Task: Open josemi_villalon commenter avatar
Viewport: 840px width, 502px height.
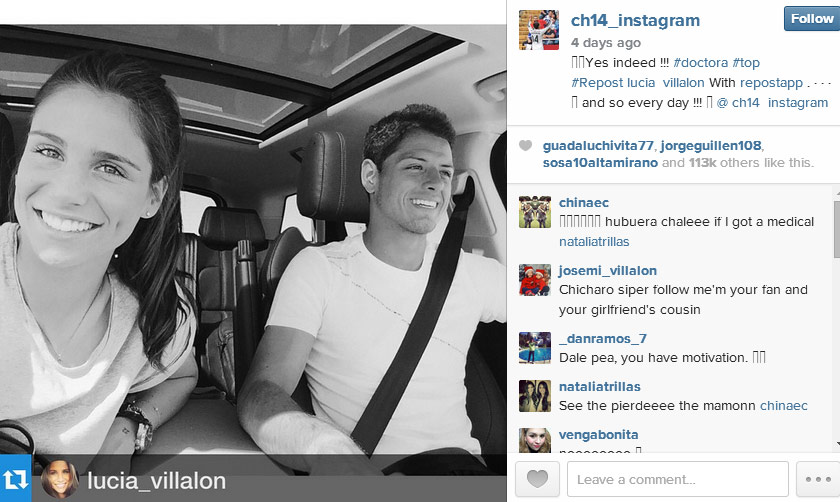Action: 535,280
